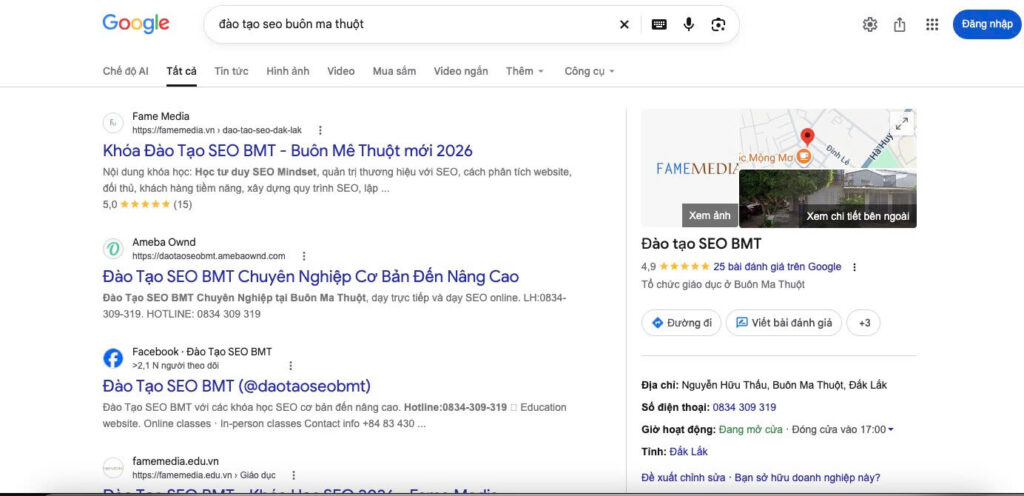Click the red location pin on the map
The height and width of the screenshot is (496, 1024).
(x=808, y=137)
